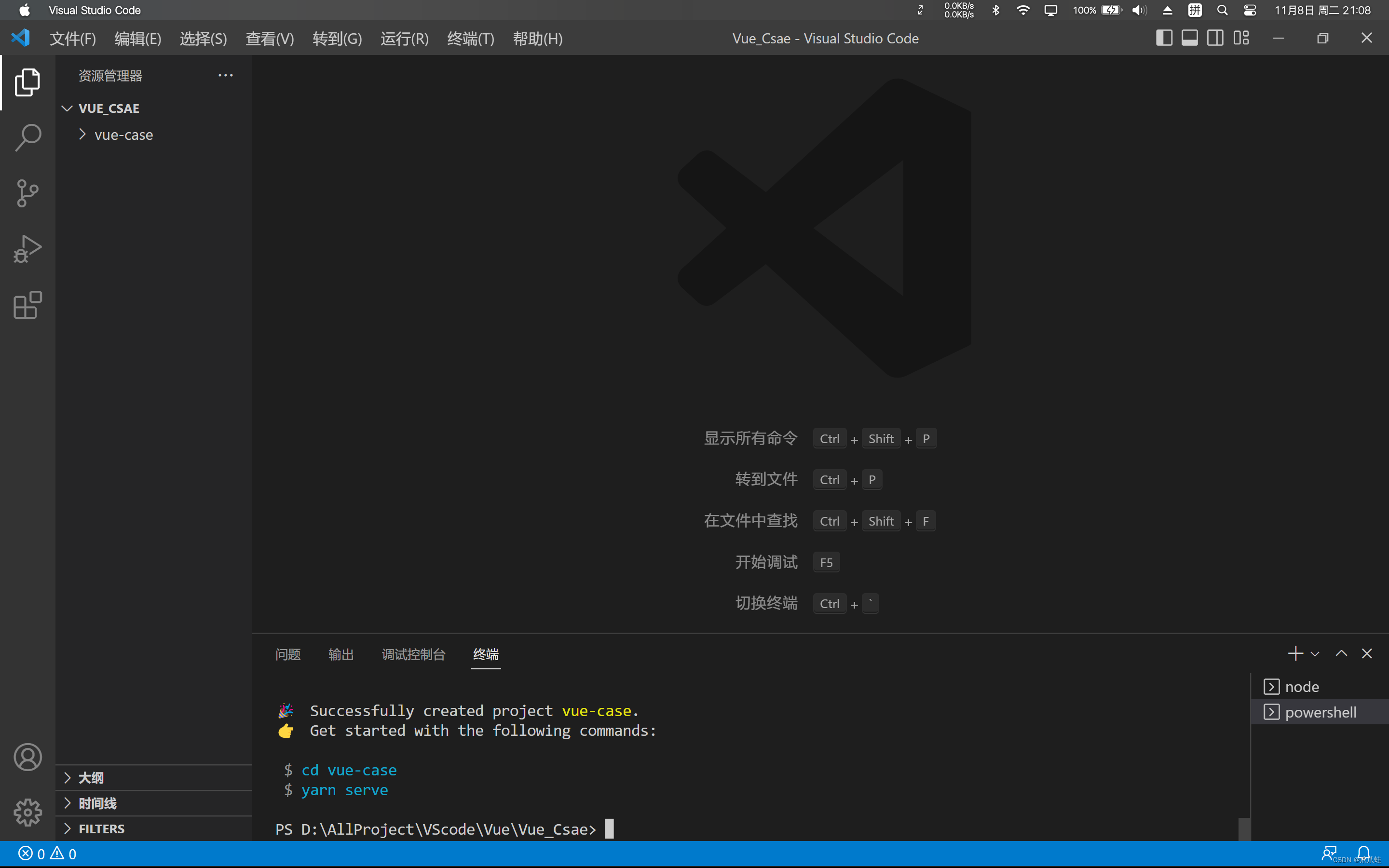
Task: Switch to the 输出 output tab
Action: click(x=341, y=654)
